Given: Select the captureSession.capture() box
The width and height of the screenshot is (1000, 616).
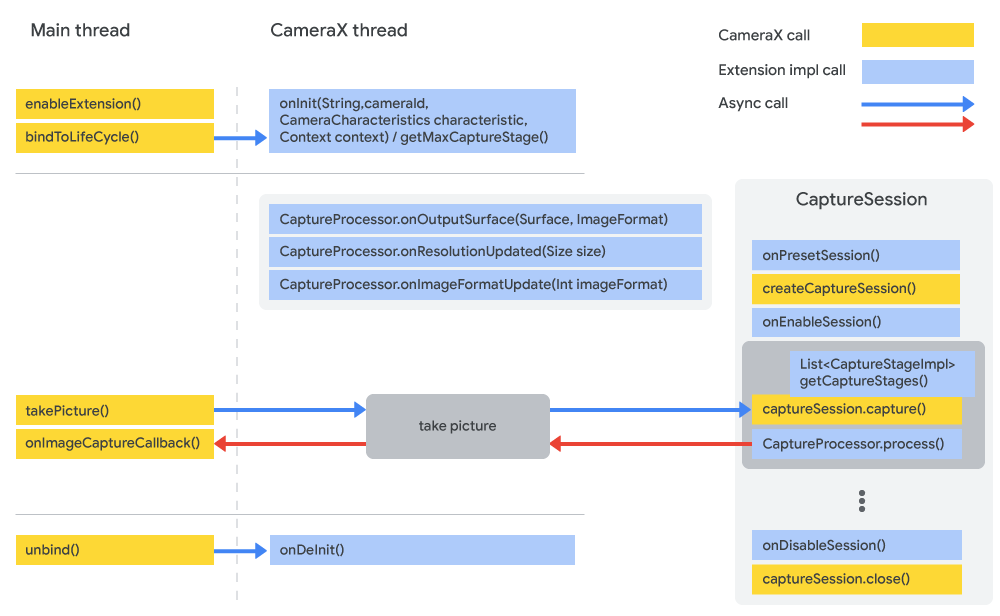Looking at the screenshot, I should tap(855, 409).
